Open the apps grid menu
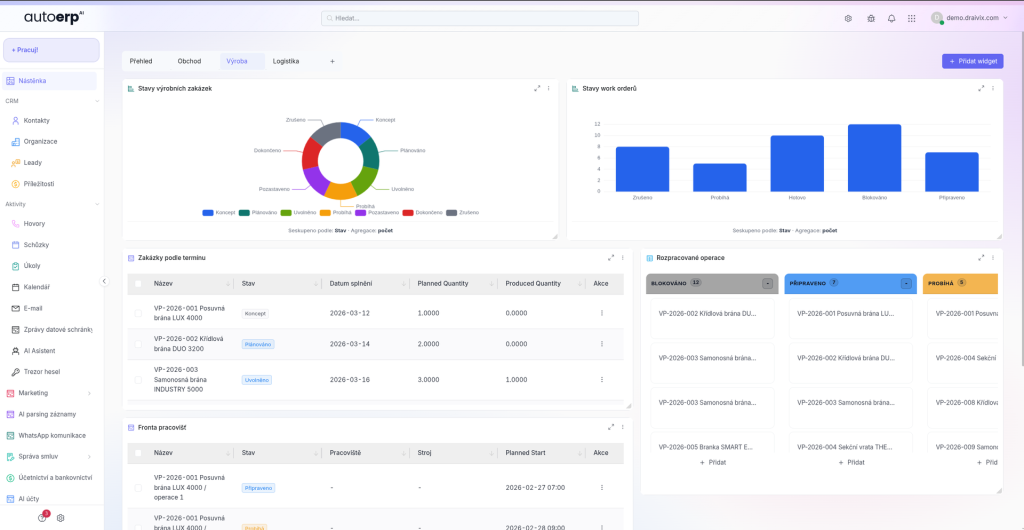The image size is (1024, 530). 912,18
